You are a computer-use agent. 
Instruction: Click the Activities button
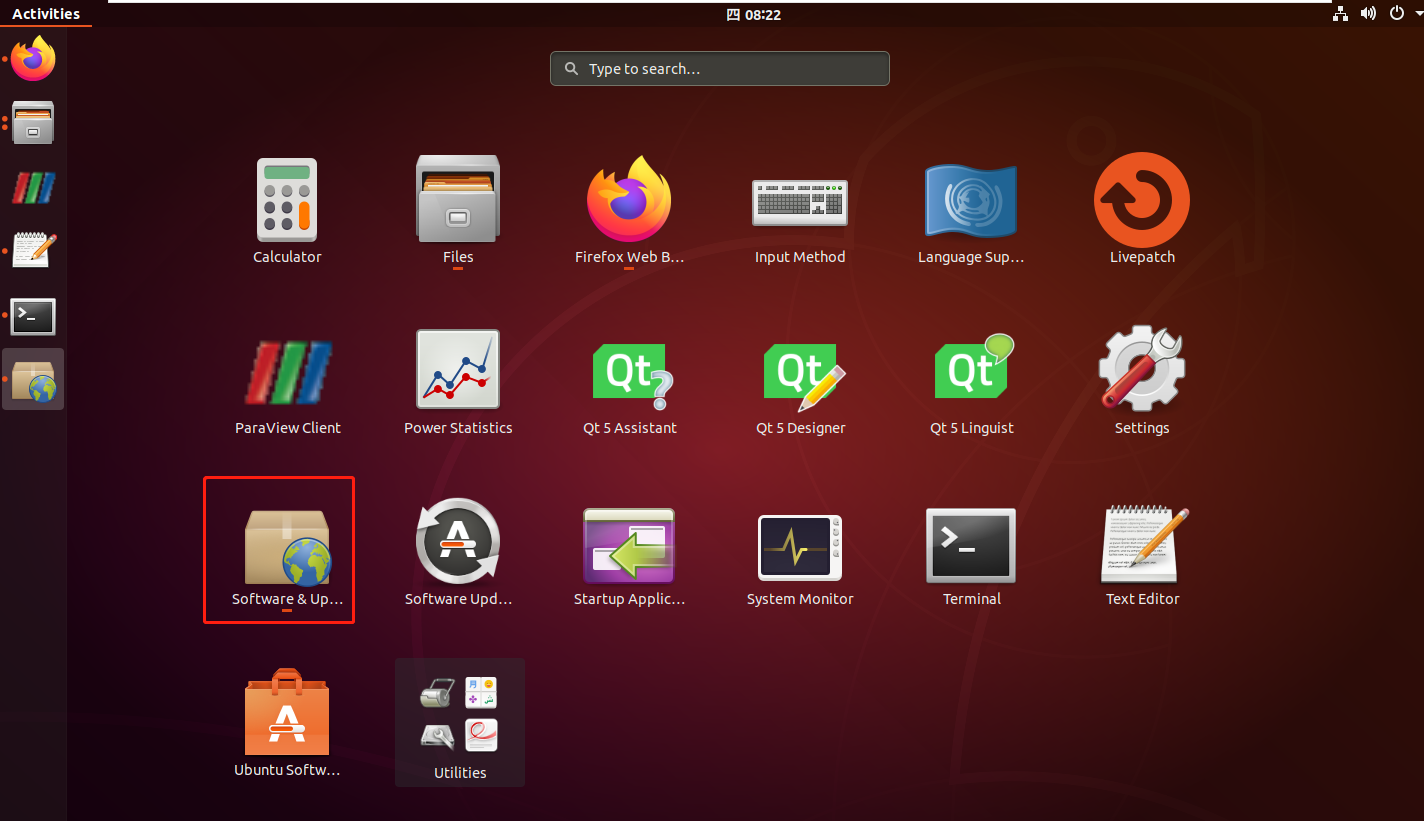[46, 14]
